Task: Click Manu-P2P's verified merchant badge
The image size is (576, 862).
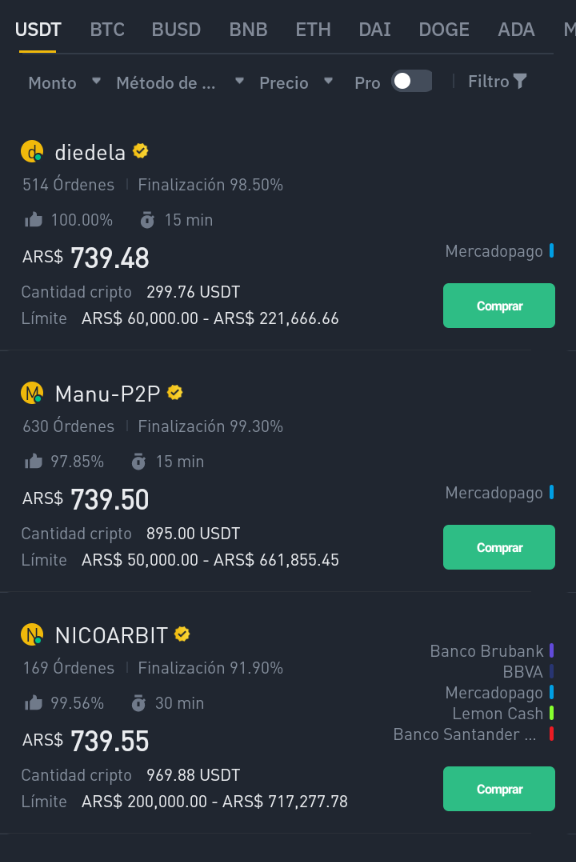Action: point(175,393)
